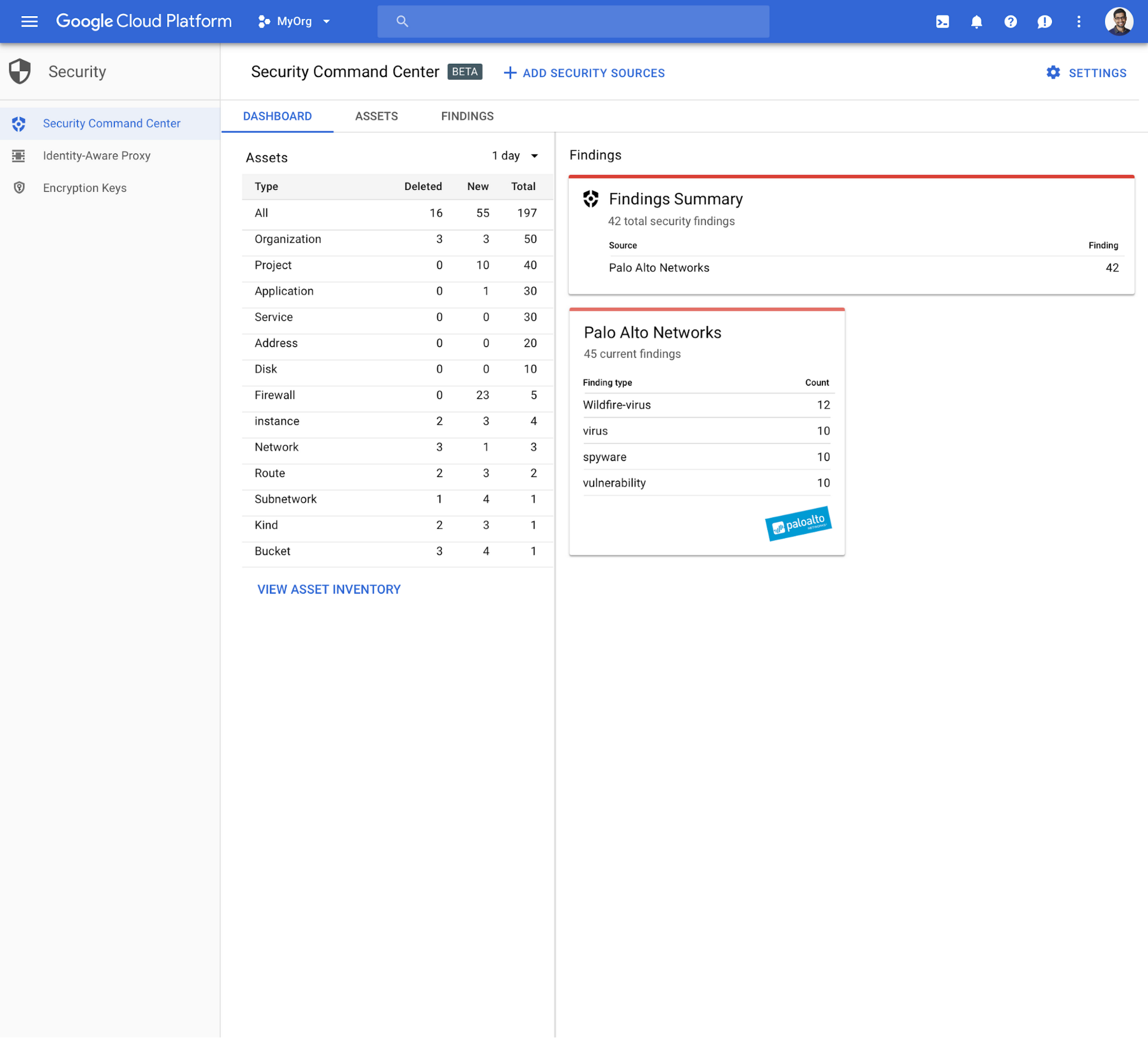
Task: Click the Identity-Aware Proxy sidebar icon
Action: (x=19, y=155)
